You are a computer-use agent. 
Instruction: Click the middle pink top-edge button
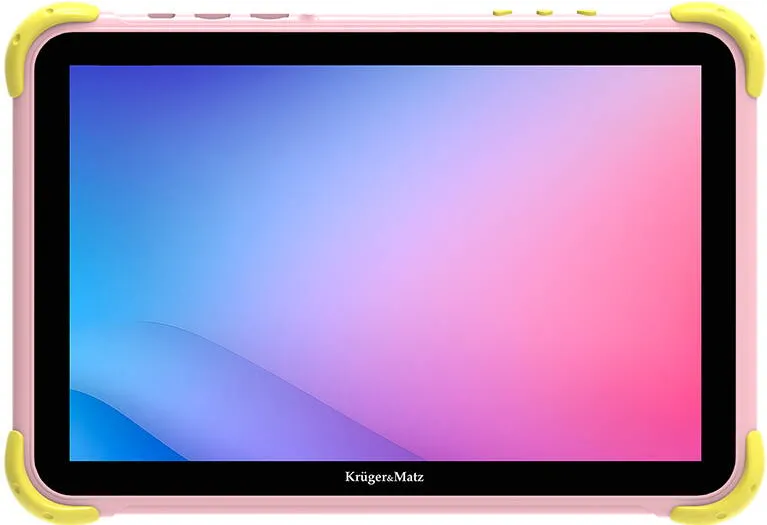click(x=213, y=16)
